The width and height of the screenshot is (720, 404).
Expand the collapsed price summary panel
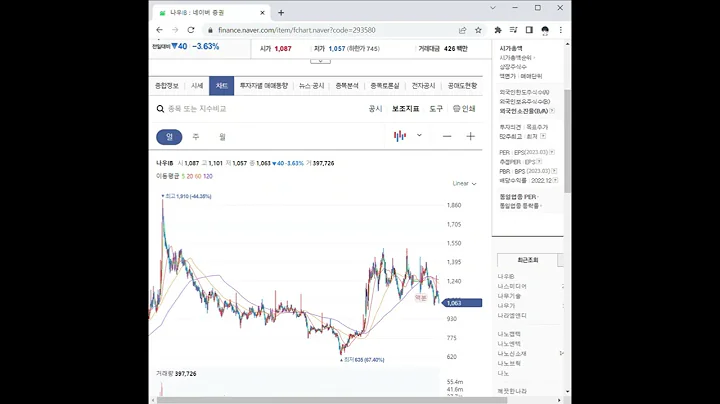tap(321, 61)
